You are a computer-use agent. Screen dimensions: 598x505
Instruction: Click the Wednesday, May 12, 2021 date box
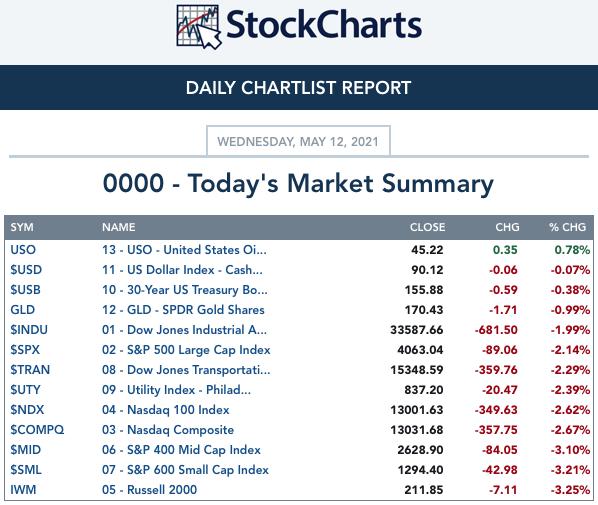pos(298,141)
